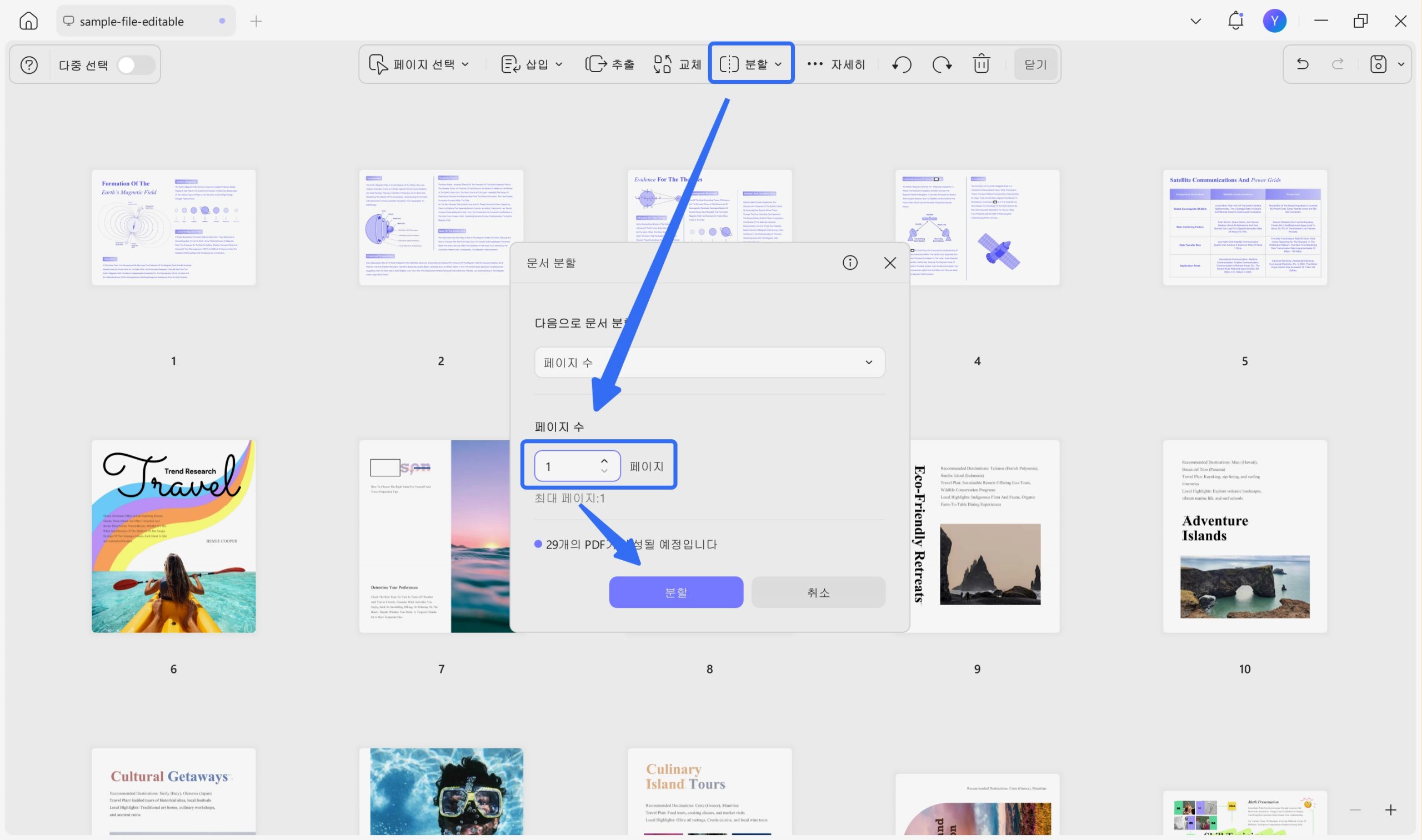Select the Cultural Getaways page thumbnail

[x=173, y=791]
